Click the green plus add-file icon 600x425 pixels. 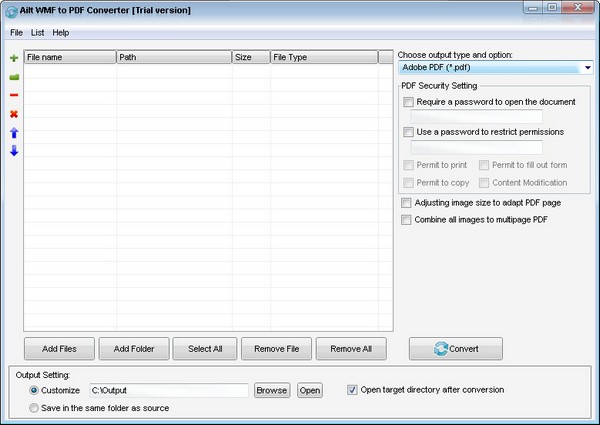[14, 58]
